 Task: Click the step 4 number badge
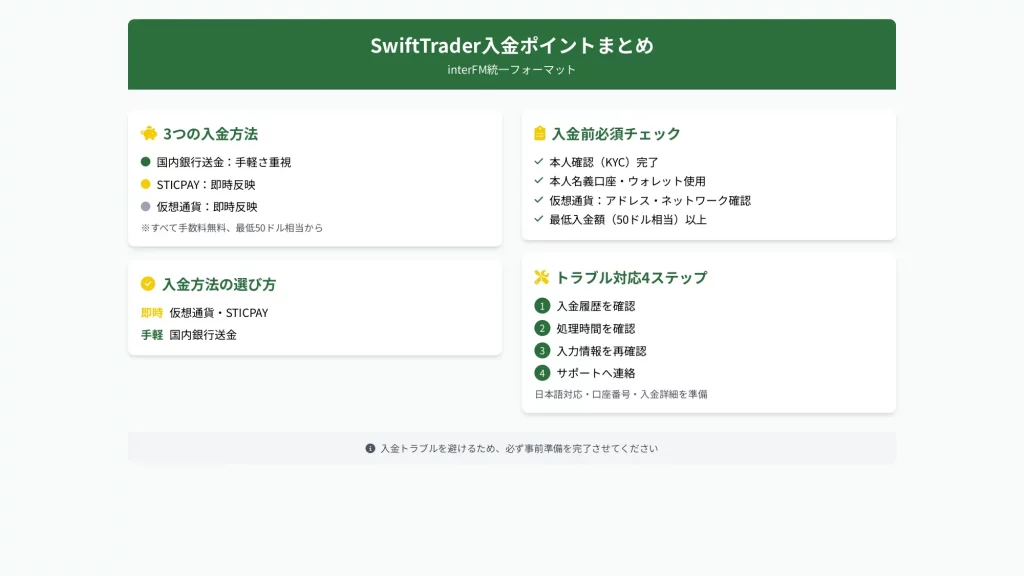point(542,373)
